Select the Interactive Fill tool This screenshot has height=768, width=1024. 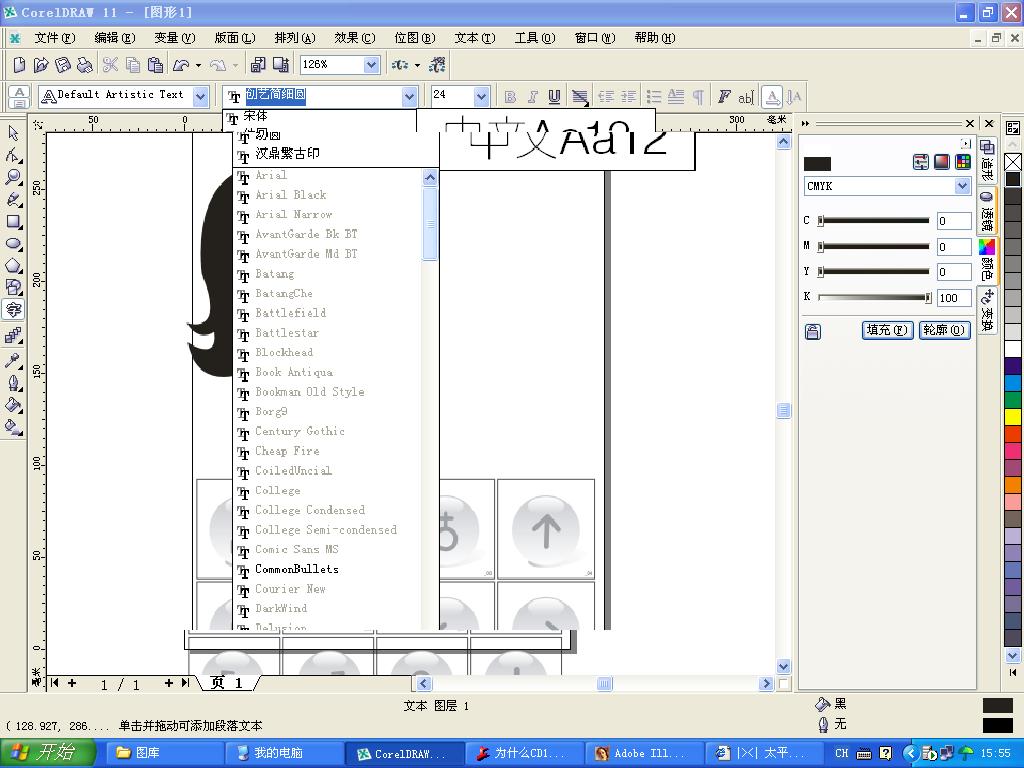pyautogui.click(x=13, y=427)
